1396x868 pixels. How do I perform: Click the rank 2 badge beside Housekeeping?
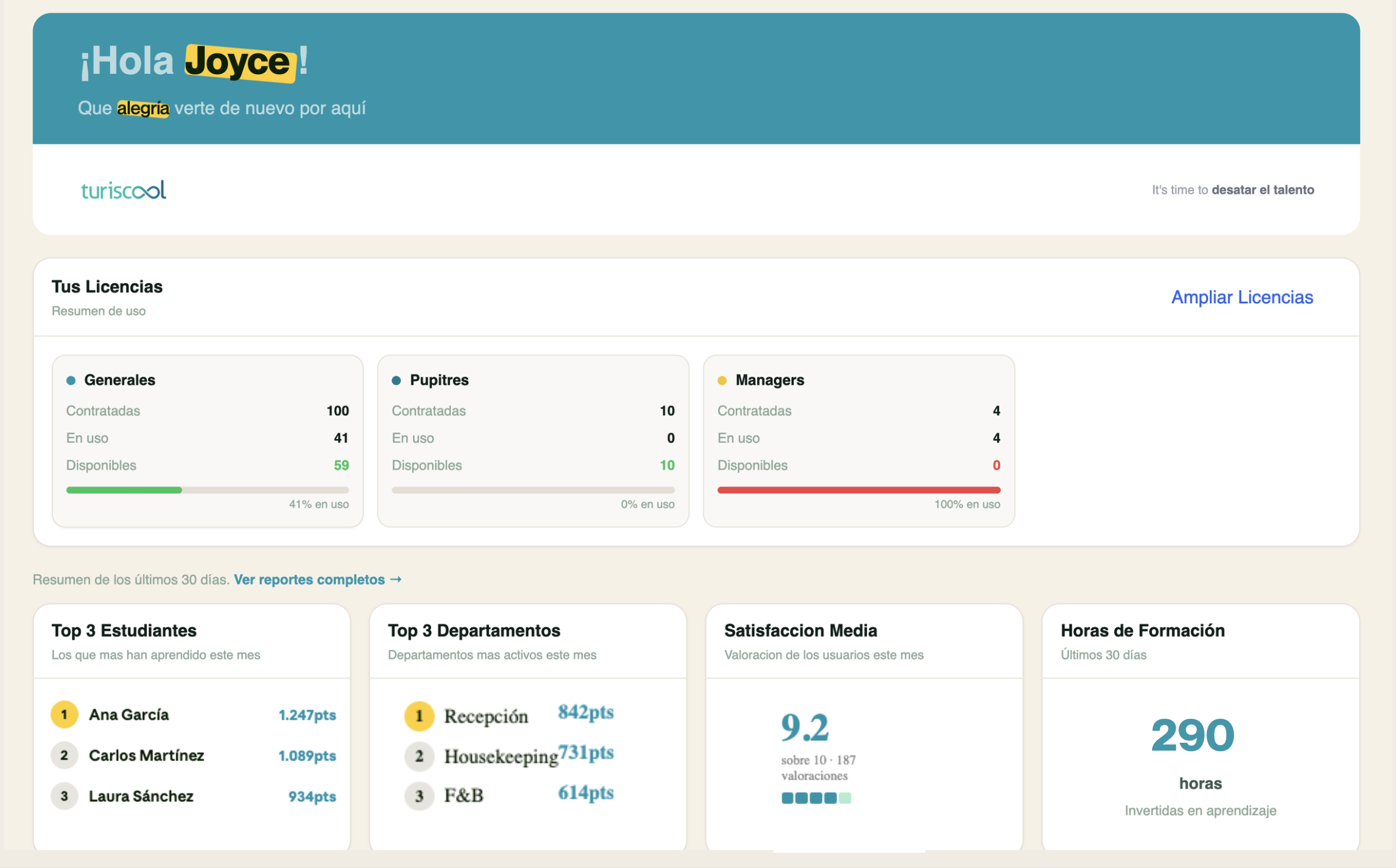click(x=419, y=756)
